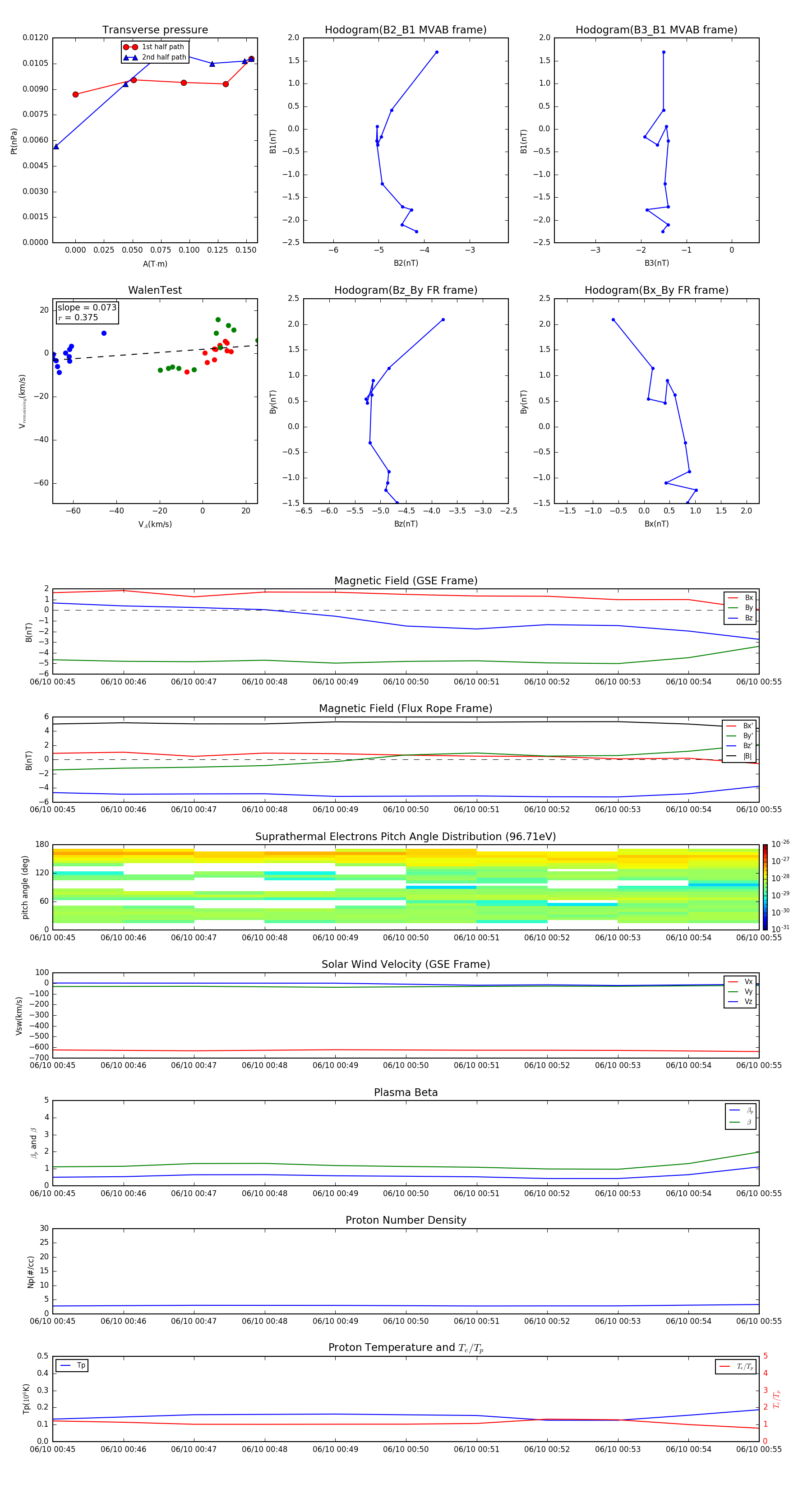Screen dimensions: 812x1489
Task: Click the Tp legend entry
Action: tap(72, 1366)
